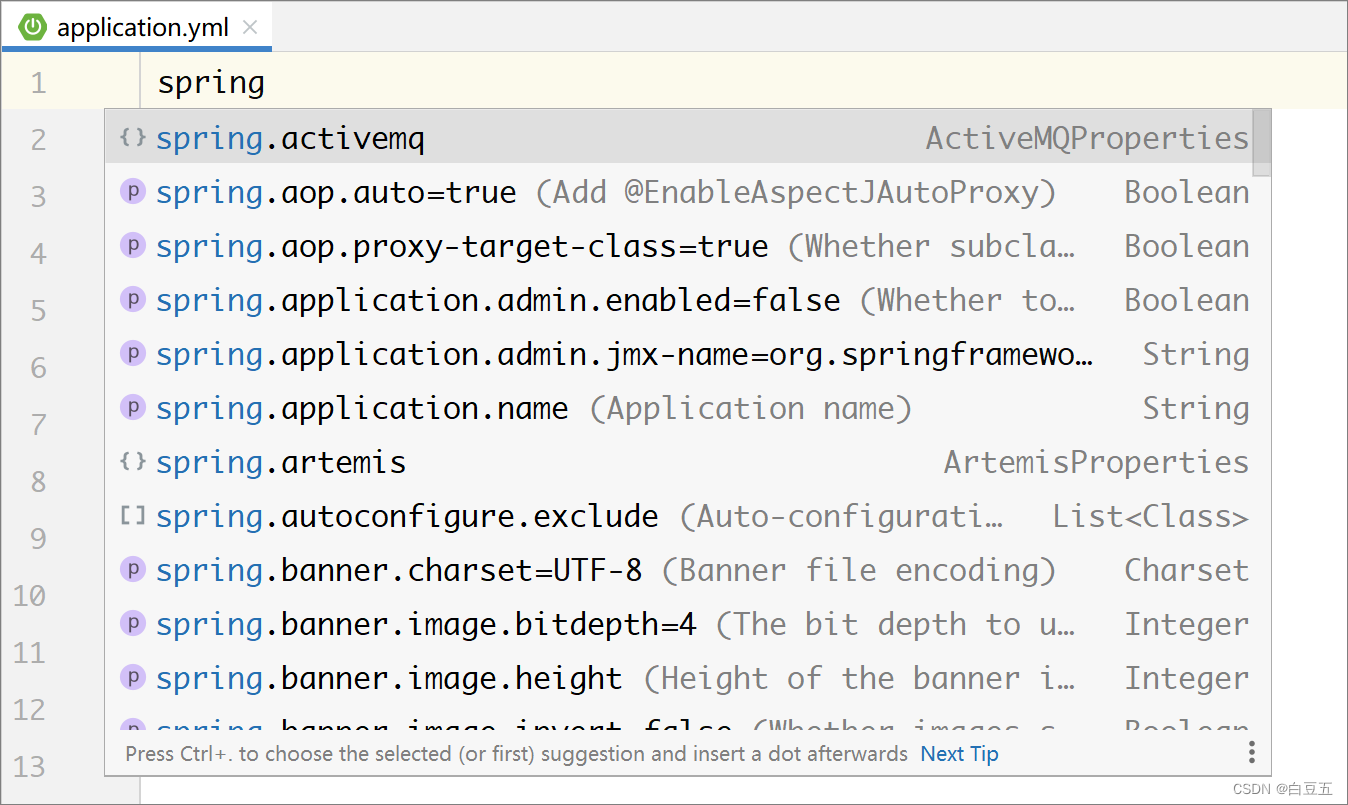Click braces icon beside spring.activemq

[133, 137]
